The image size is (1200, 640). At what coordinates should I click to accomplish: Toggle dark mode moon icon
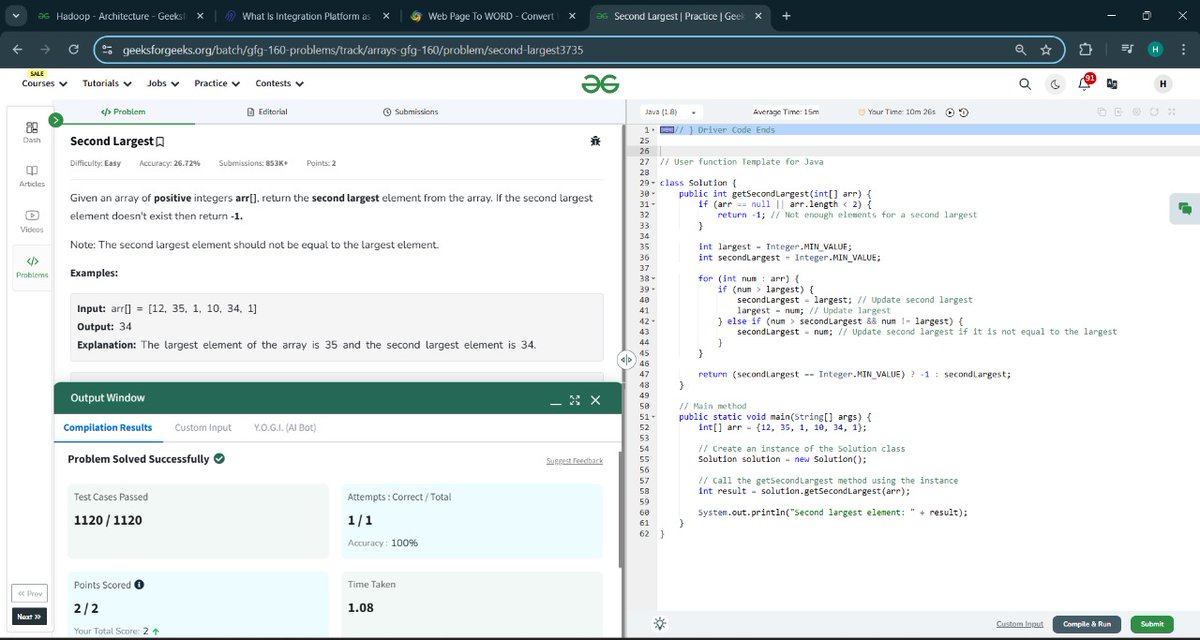tap(1055, 84)
